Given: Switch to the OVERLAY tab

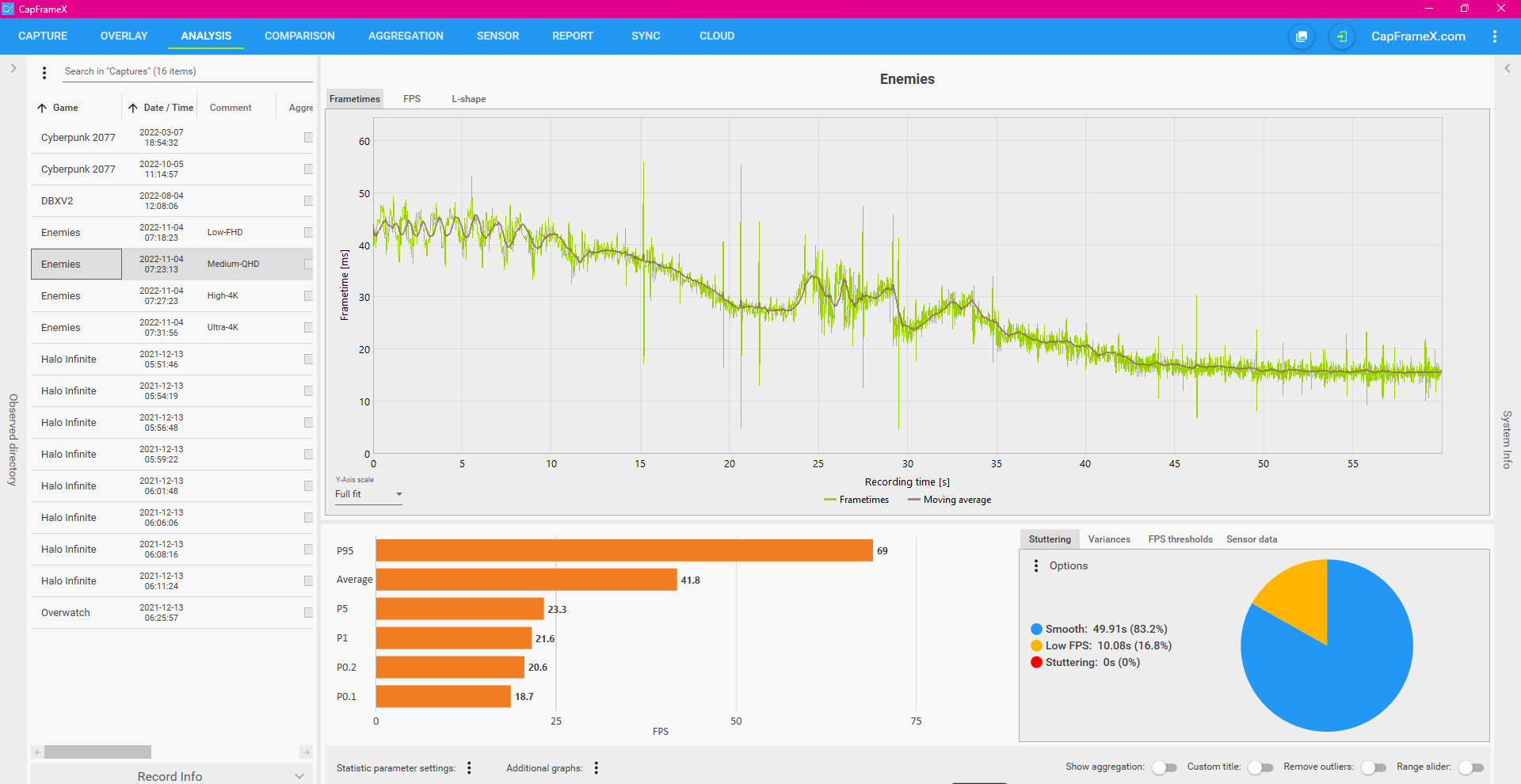Looking at the screenshot, I should coord(124,36).
